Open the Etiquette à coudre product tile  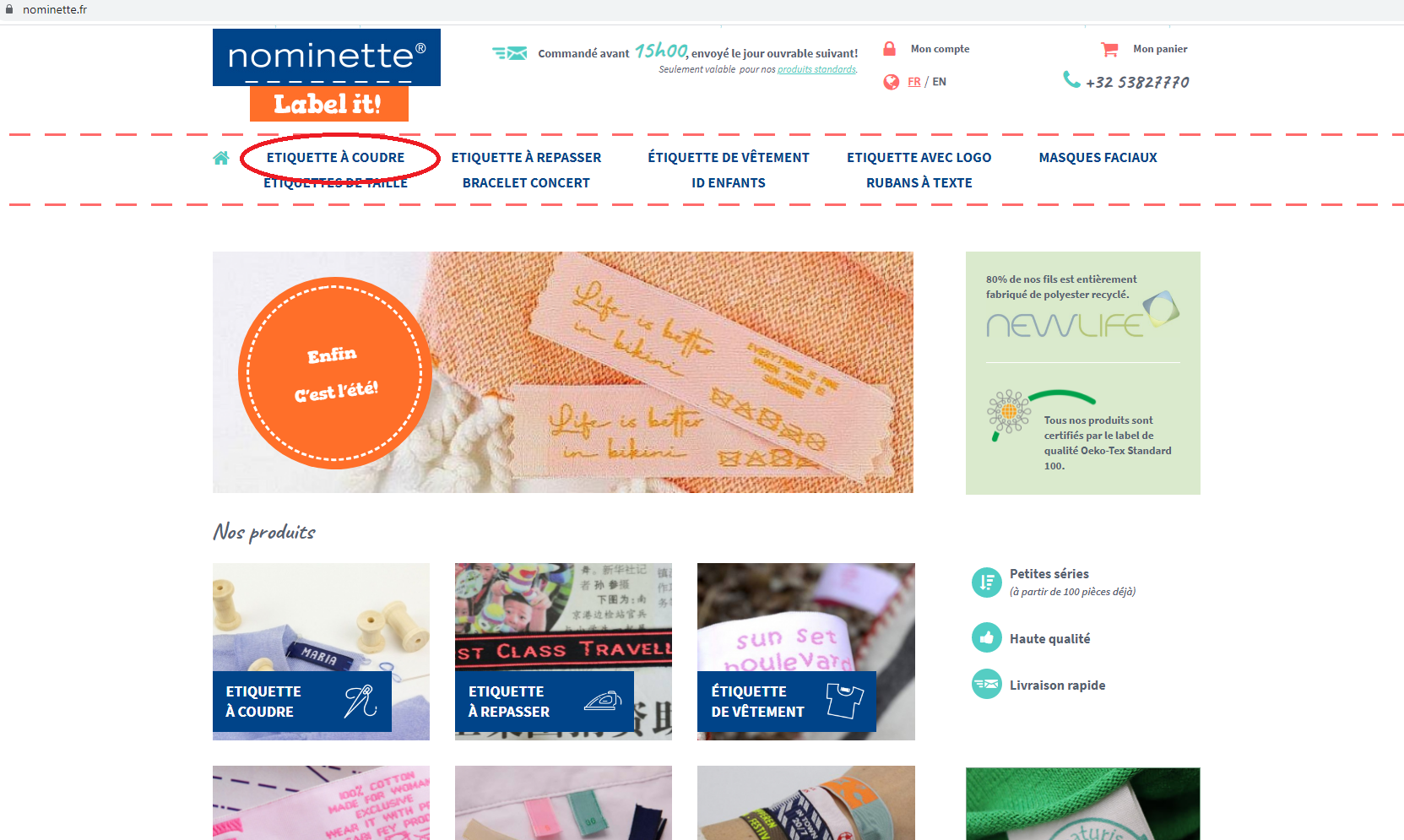tap(321, 652)
